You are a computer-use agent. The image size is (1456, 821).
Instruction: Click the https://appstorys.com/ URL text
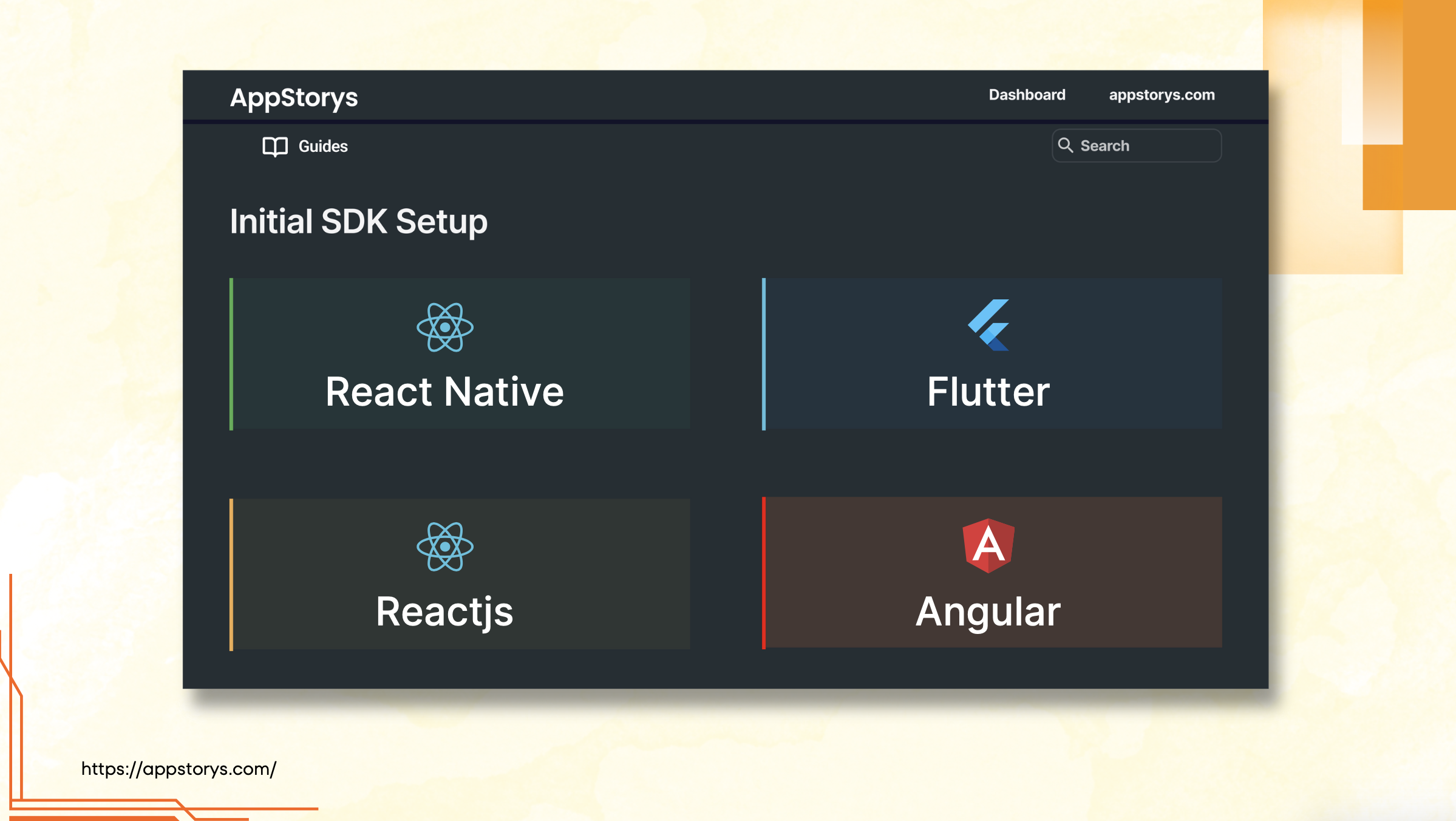pyautogui.click(x=179, y=769)
